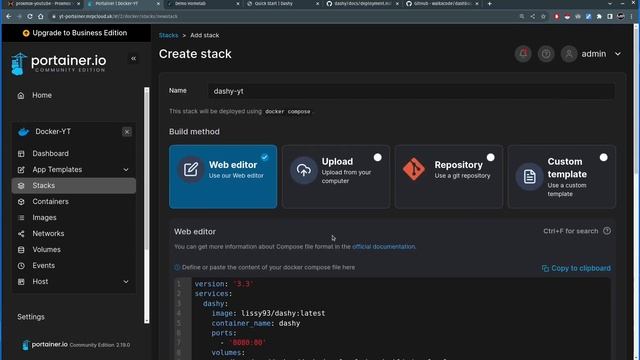The width and height of the screenshot is (640, 360).
Task: Collapse sidebar with double-chevron icon
Action: pyautogui.click(x=133, y=58)
